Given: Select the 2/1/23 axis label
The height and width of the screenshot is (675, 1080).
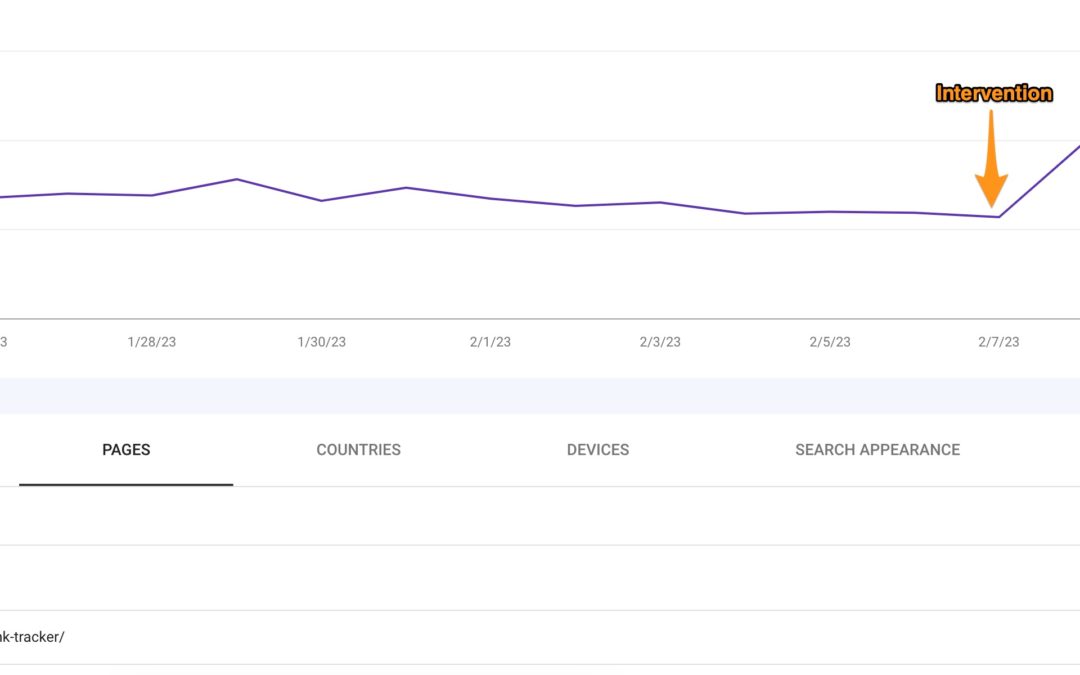Looking at the screenshot, I should (490, 341).
